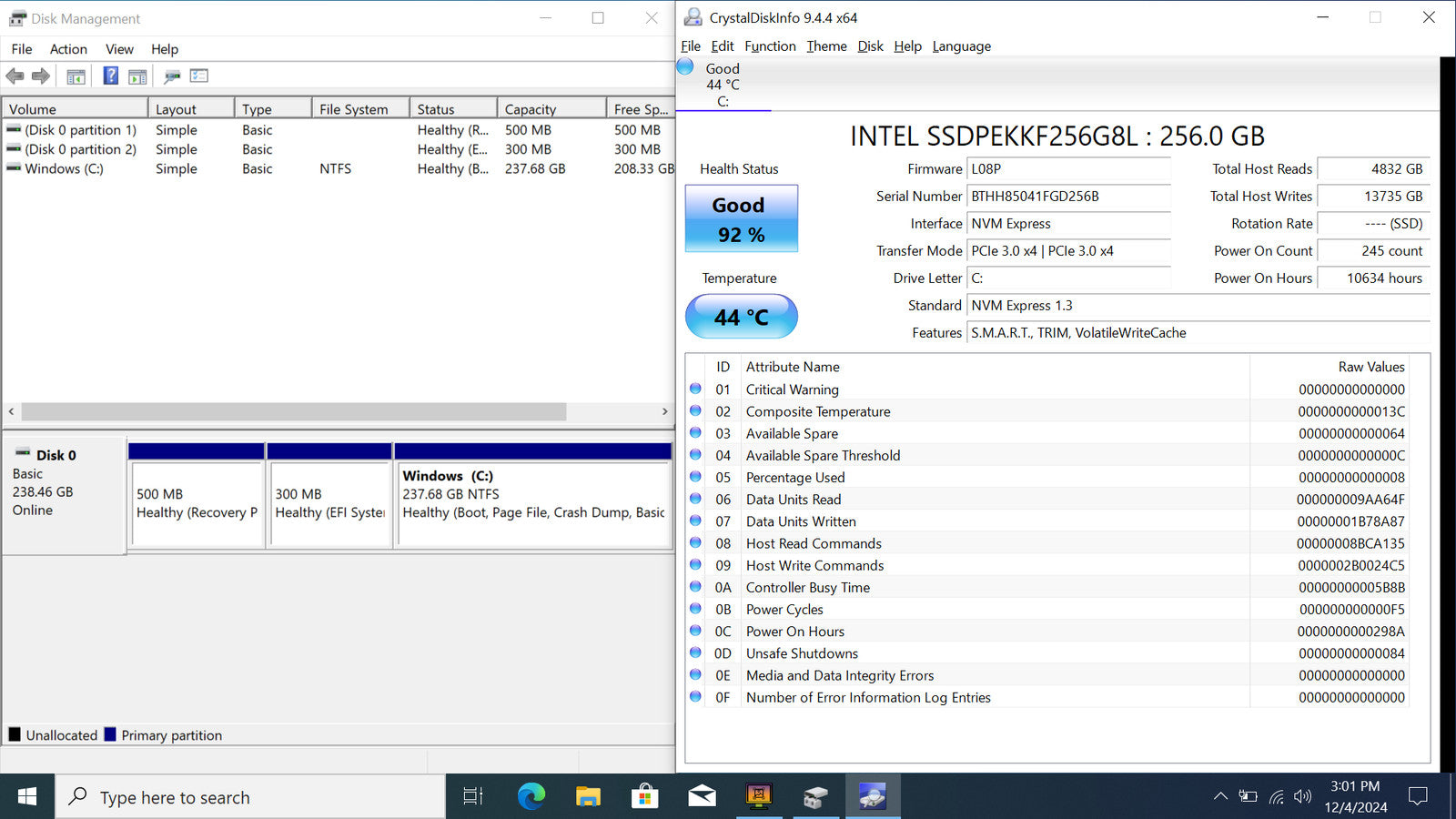
Task: Sort volumes by the Volume column header
Action: [75, 109]
